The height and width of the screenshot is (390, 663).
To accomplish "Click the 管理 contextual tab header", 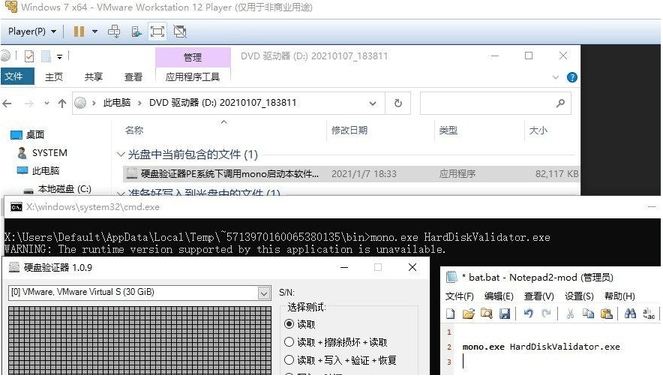I will click(192, 57).
